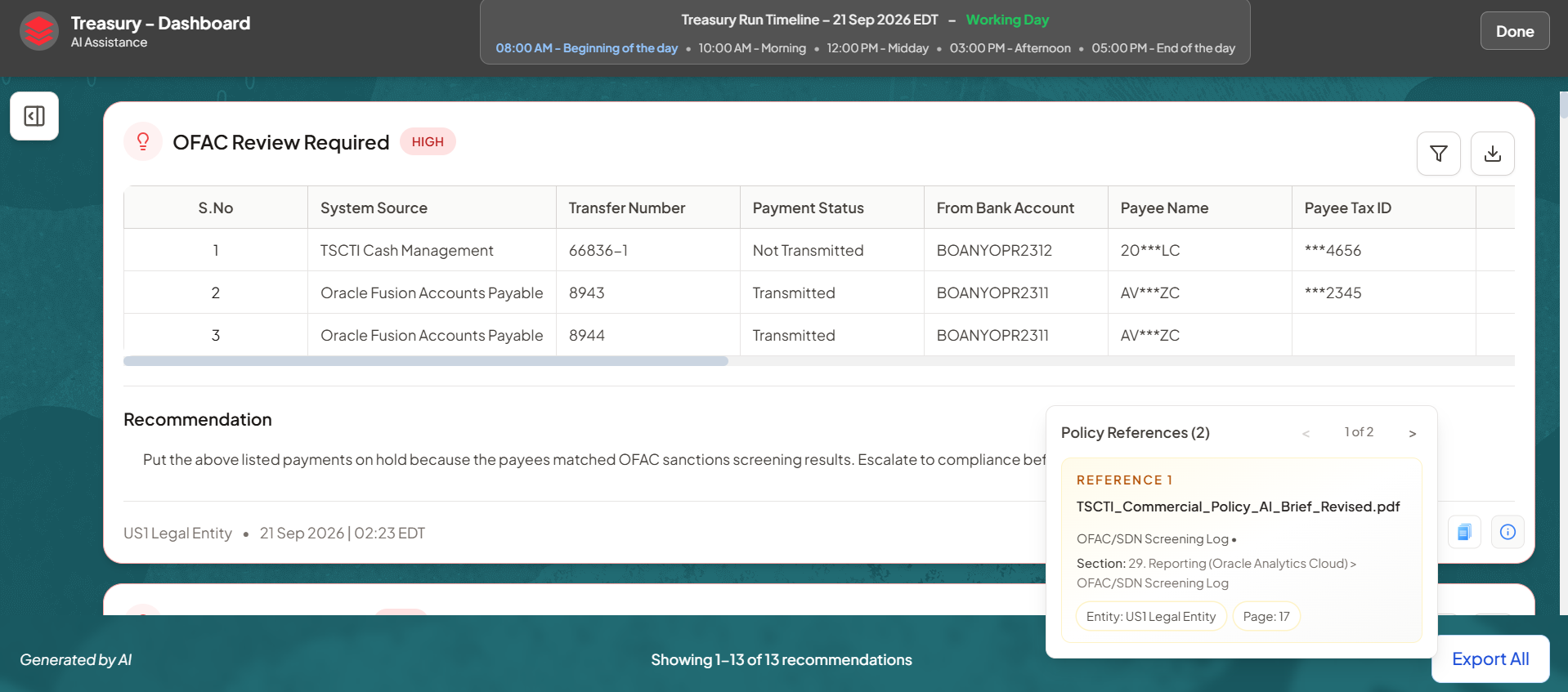
Task: Click the Done button
Action: (x=1515, y=31)
